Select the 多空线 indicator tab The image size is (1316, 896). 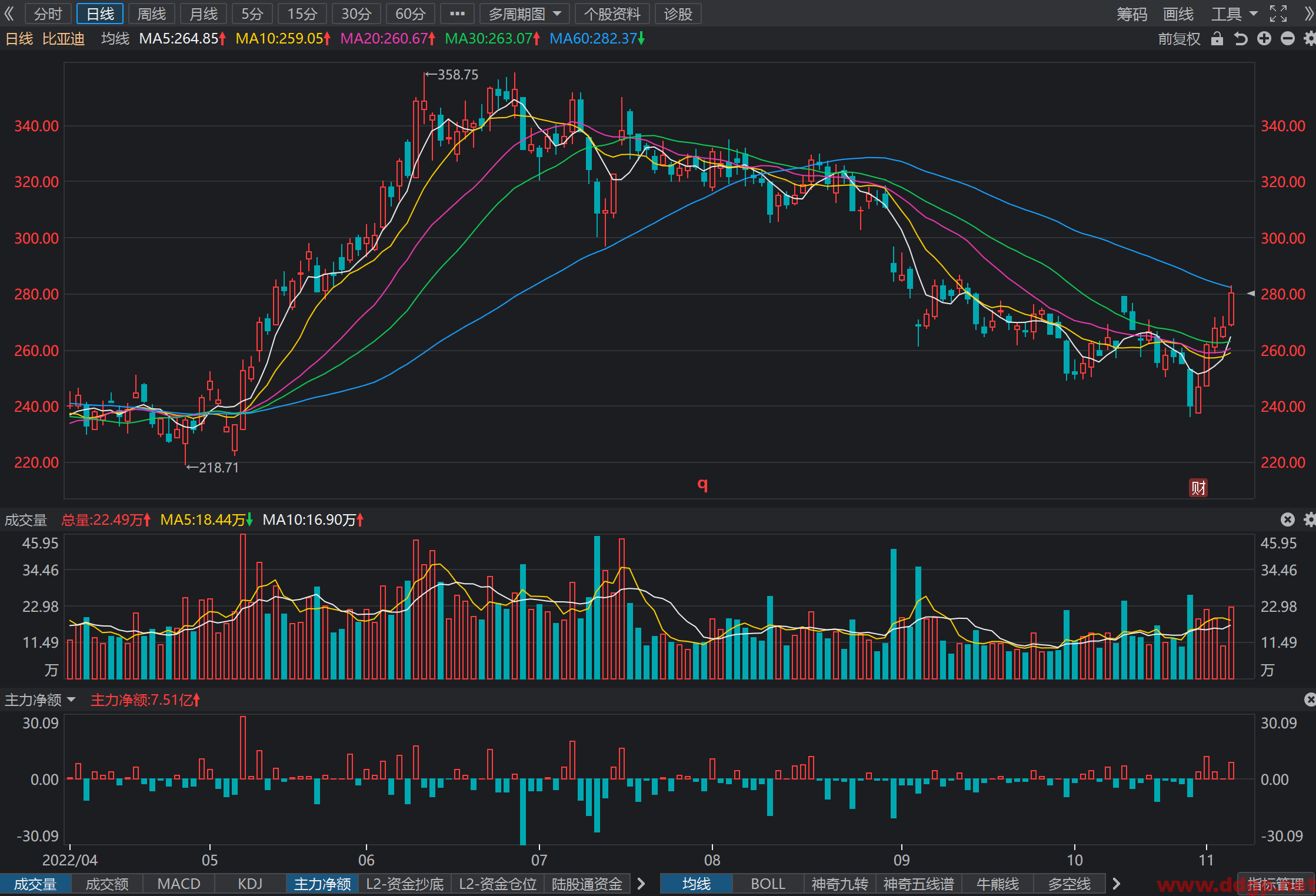[x=1070, y=884]
